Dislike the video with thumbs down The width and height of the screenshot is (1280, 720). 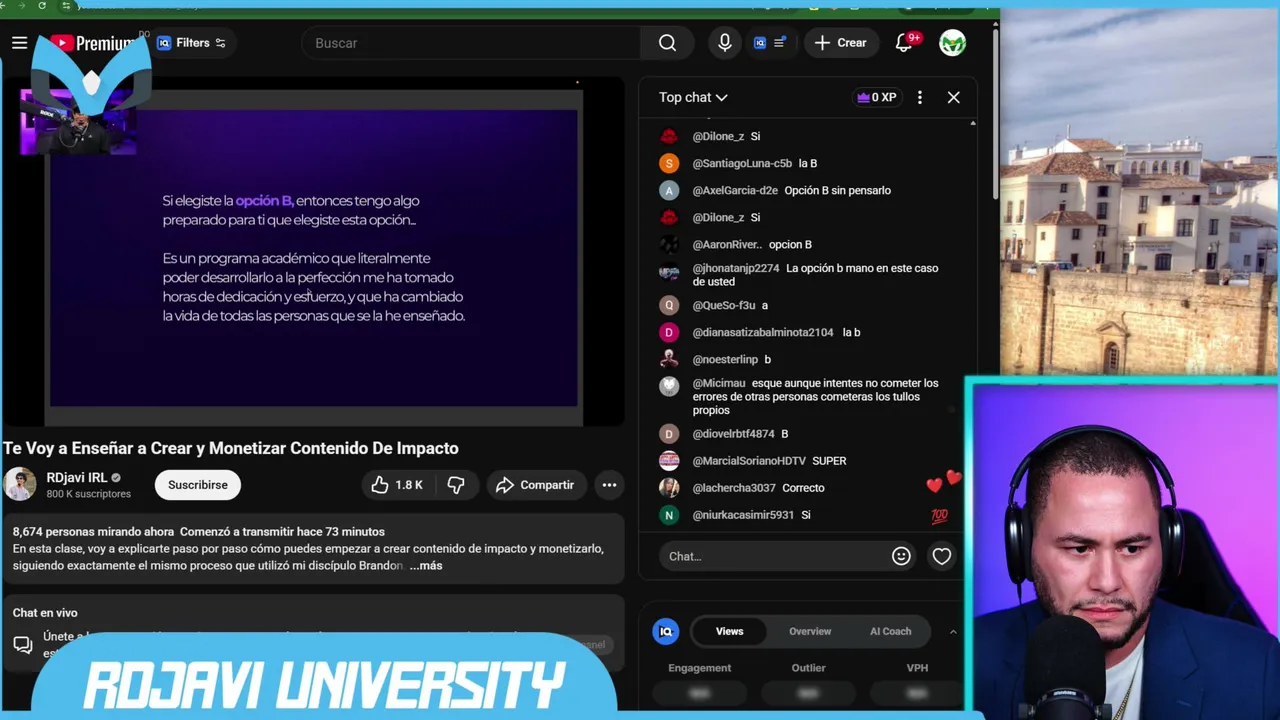[456, 485]
